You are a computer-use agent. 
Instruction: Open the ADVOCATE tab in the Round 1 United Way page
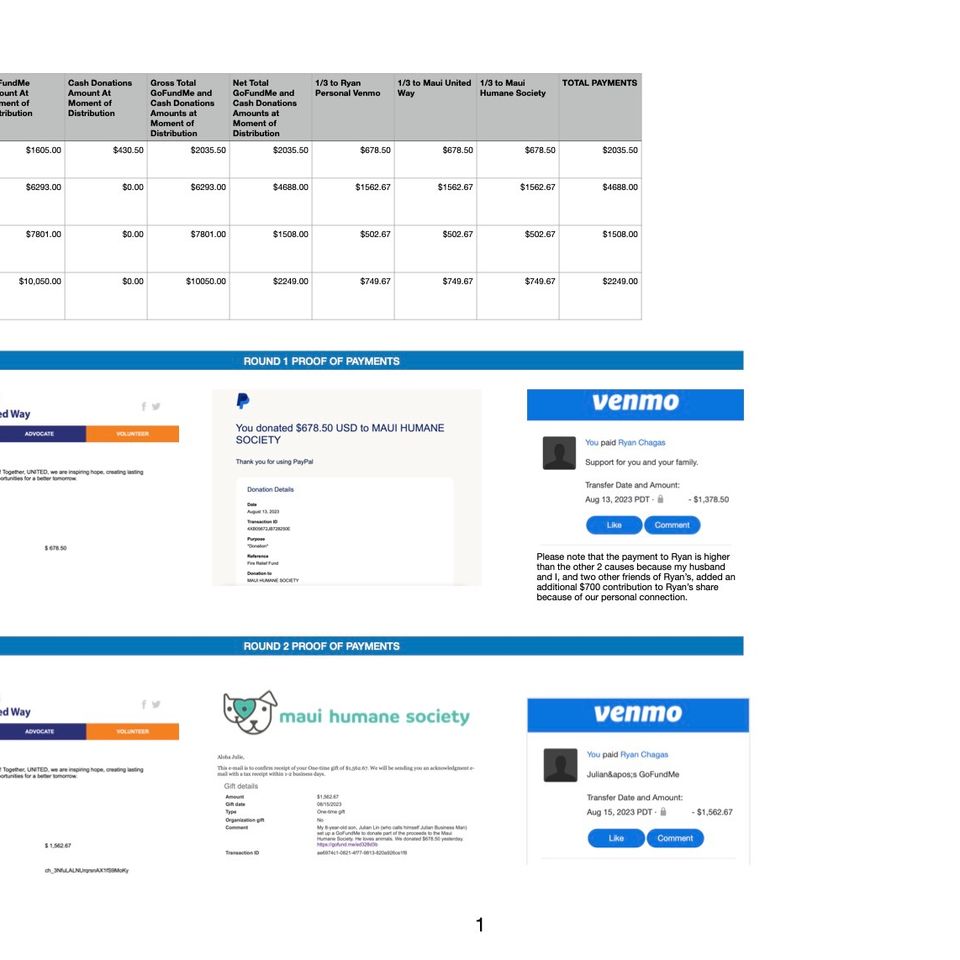[x=43, y=433]
